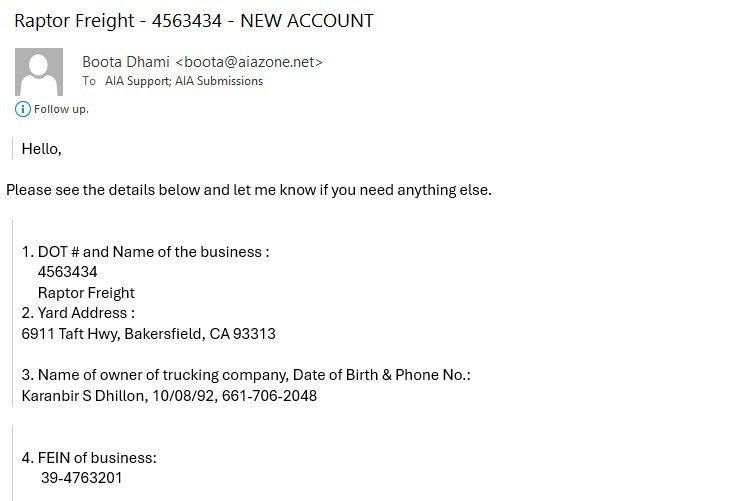The width and height of the screenshot is (755, 501).
Task: Click the 6911 Taft Hwy address
Action: (x=148, y=334)
